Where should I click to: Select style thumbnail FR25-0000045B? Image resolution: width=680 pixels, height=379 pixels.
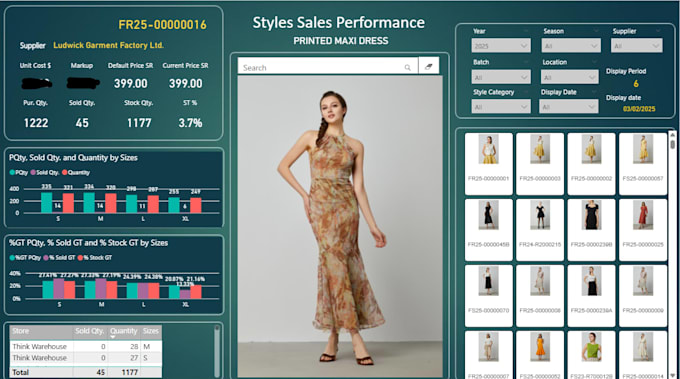[x=488, y=230]
